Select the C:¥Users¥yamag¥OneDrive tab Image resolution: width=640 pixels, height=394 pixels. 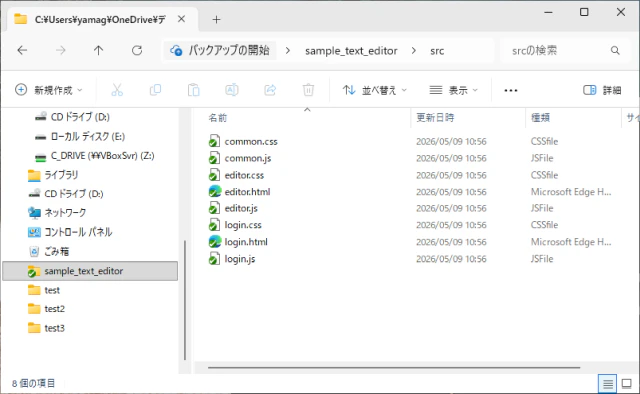pyautogui.click(x=100, y=20)
